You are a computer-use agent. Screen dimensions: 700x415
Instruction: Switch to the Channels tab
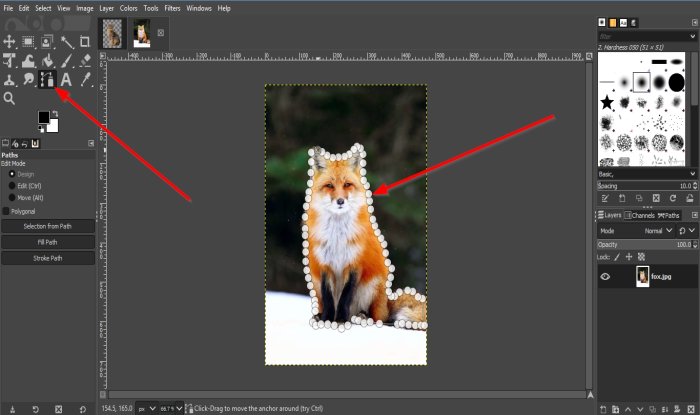pyautogui.click(x=639, y=215)
